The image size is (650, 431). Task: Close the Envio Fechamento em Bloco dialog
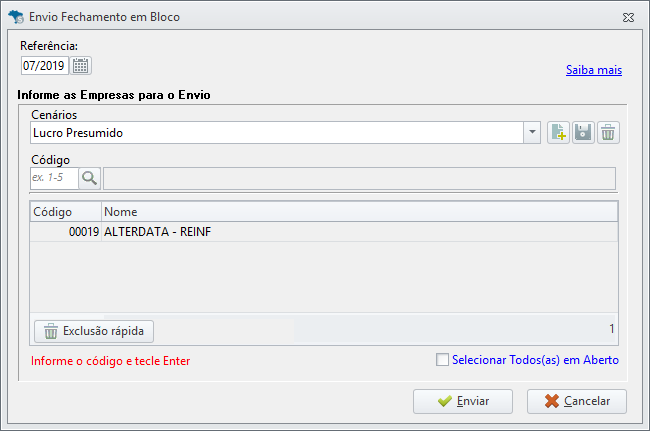(628, 17)
